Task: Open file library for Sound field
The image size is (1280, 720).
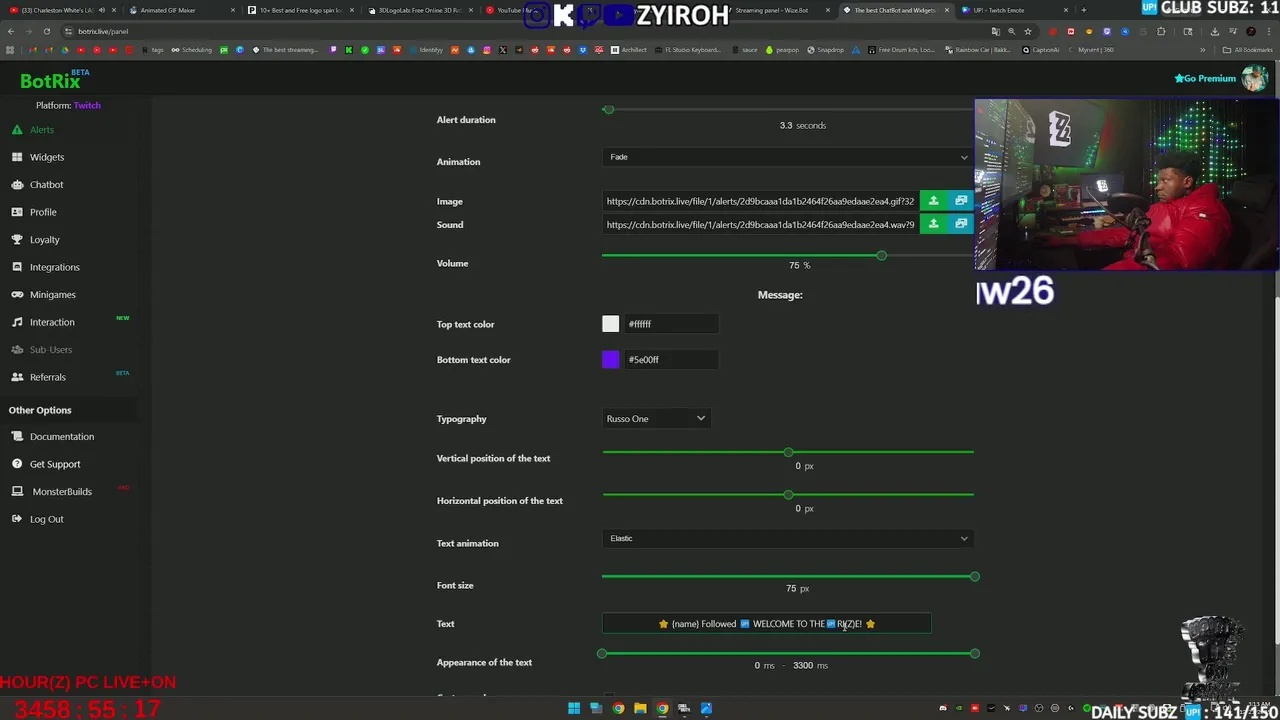Action: (961, 224)
